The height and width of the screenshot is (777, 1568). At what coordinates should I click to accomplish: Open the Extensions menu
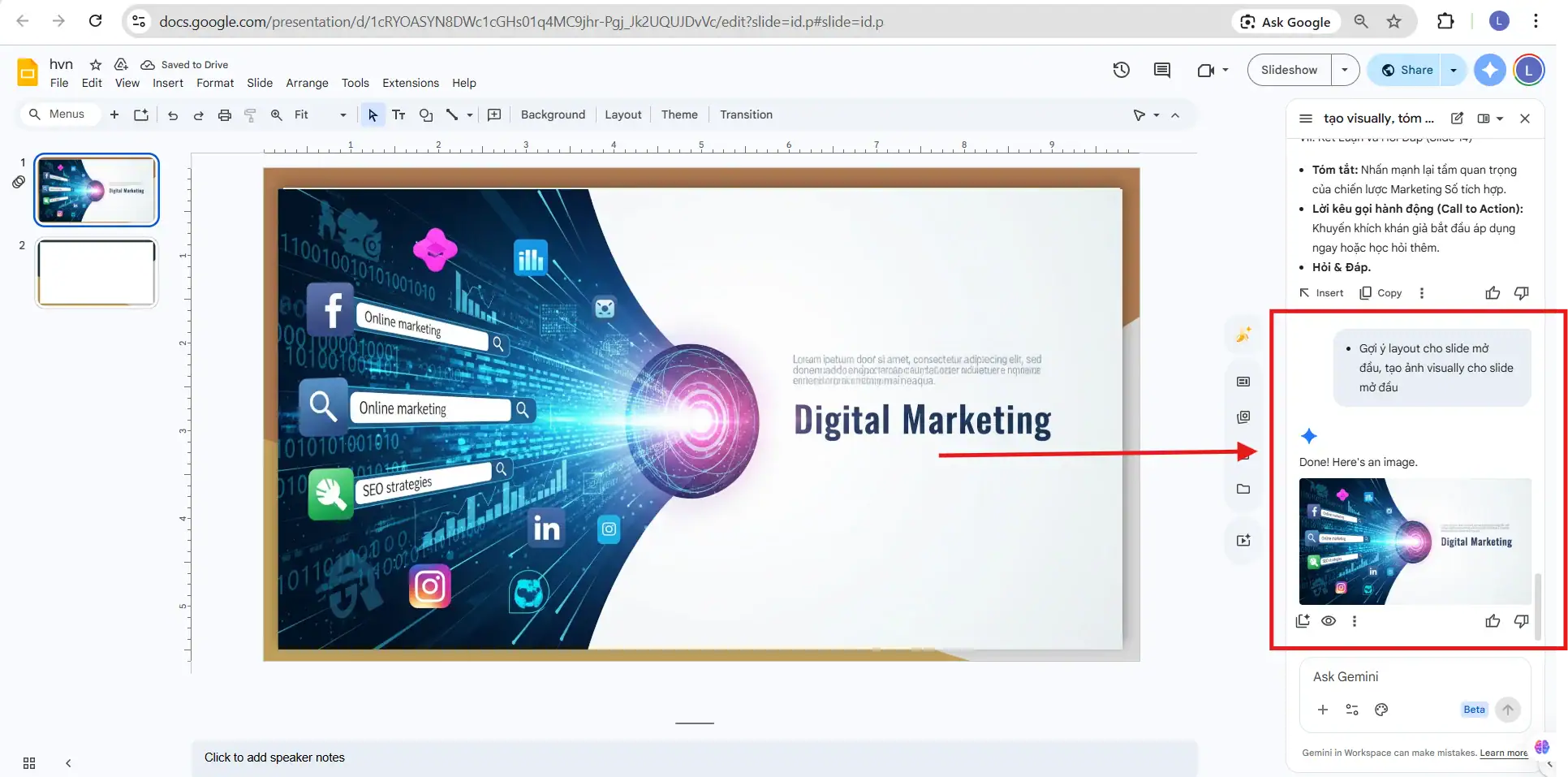tap(411, 83)
